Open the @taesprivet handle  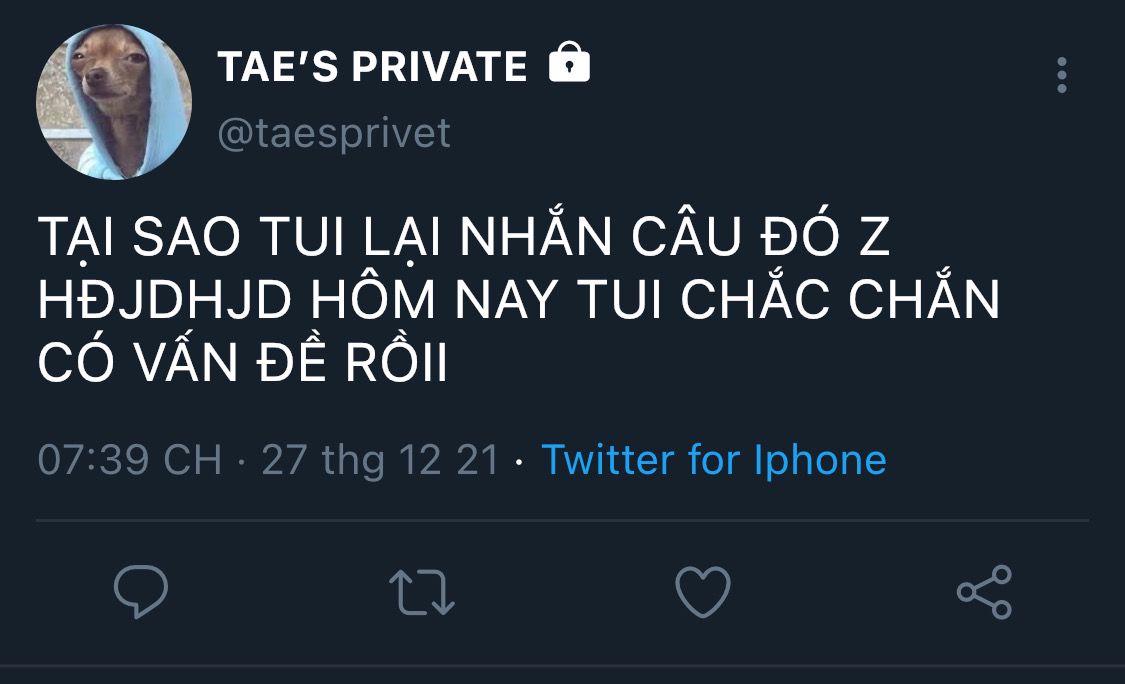[x=334, y=133]
